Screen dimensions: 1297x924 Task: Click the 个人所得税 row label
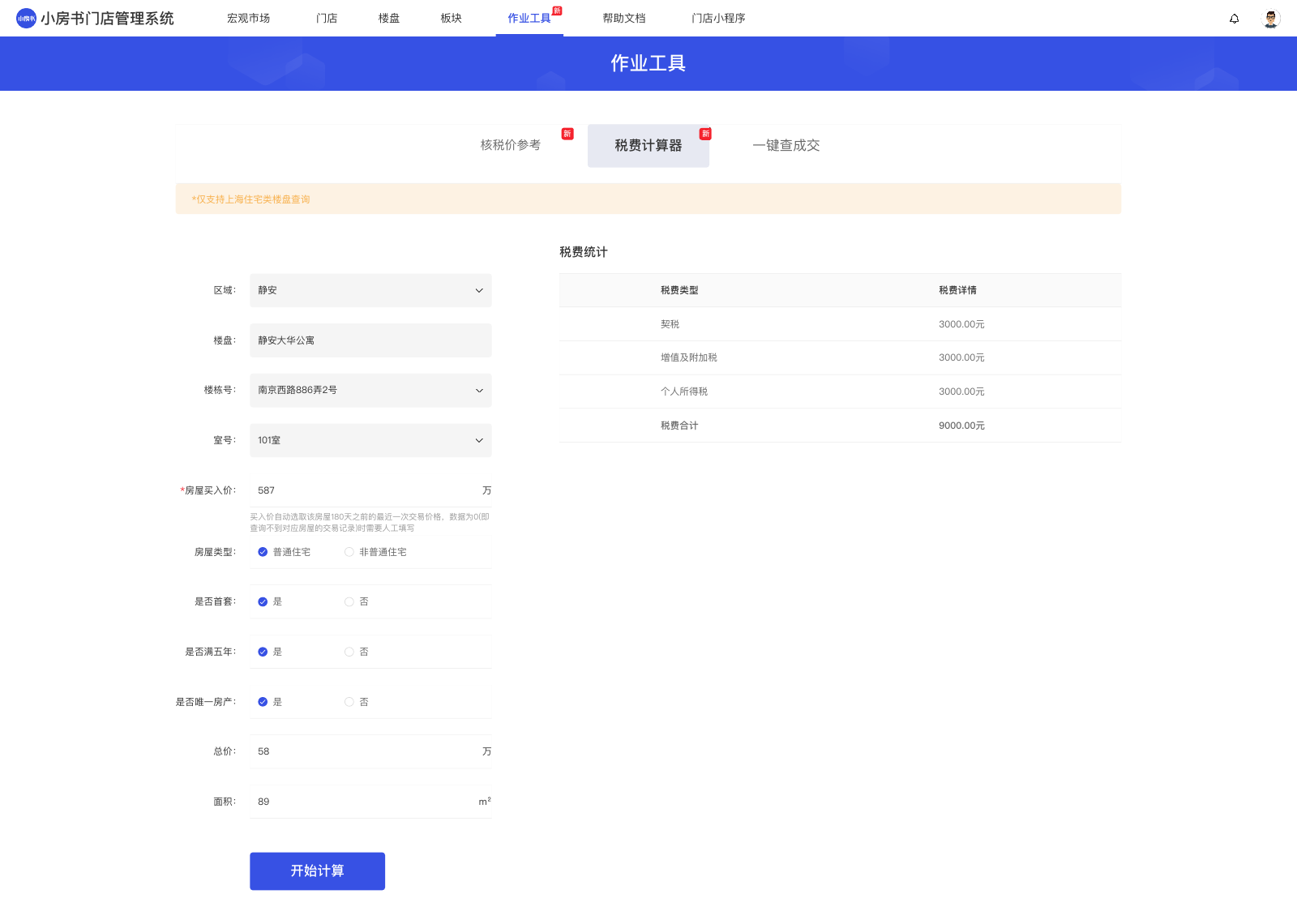click(683, 391)
